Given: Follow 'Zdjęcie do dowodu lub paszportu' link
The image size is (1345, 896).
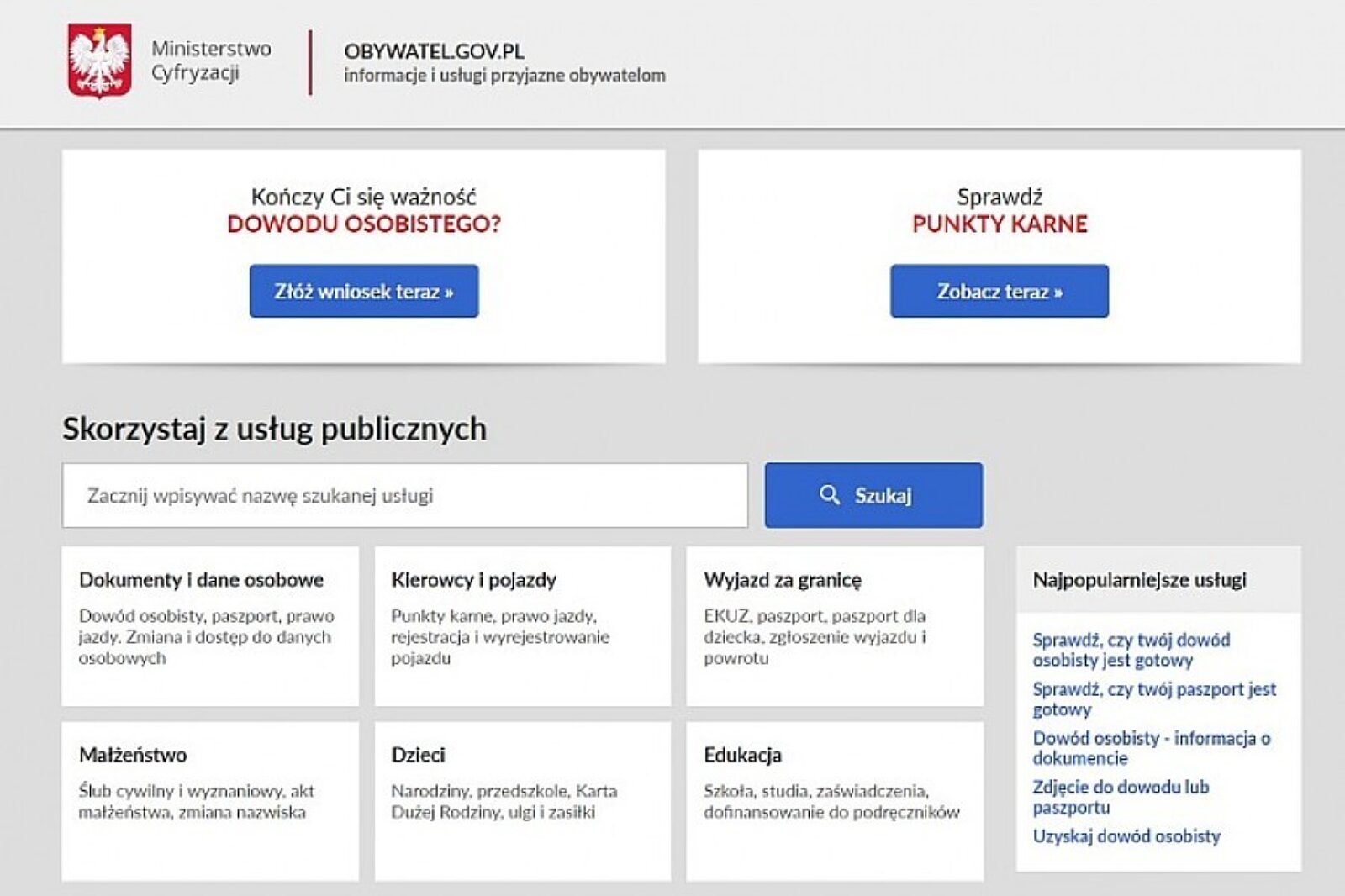Looking at the screenshot, I should pyautogui.click(x=1120, y=797).
